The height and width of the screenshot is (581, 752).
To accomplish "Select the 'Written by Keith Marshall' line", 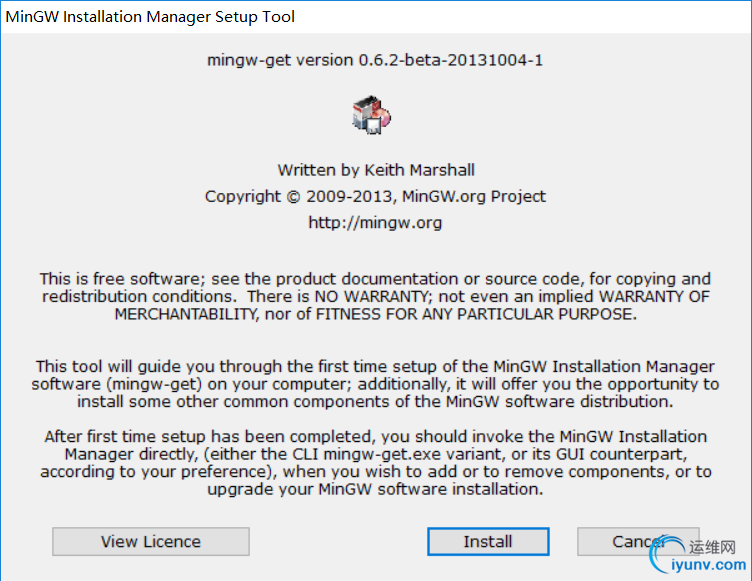I will coord(375,170).
